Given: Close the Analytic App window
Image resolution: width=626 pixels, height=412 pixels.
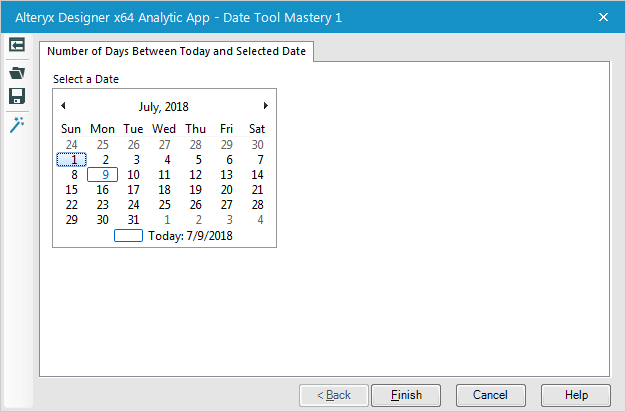Looking at the screenshot, I should click(x=603, y=17).
